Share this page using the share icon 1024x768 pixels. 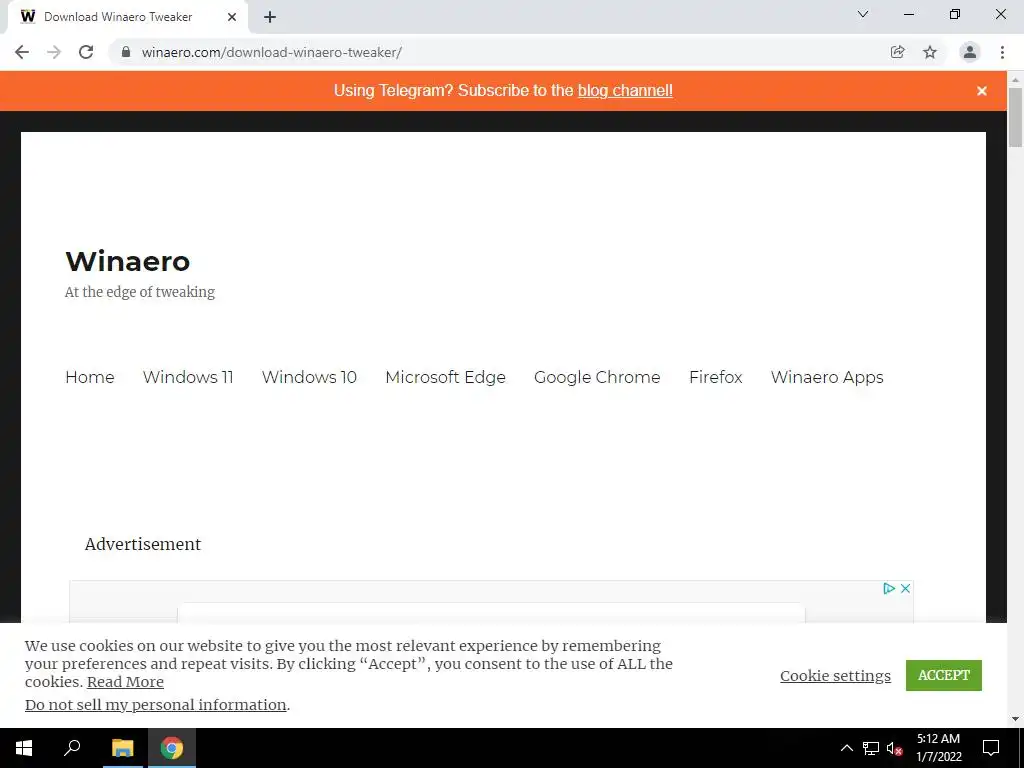897,52
